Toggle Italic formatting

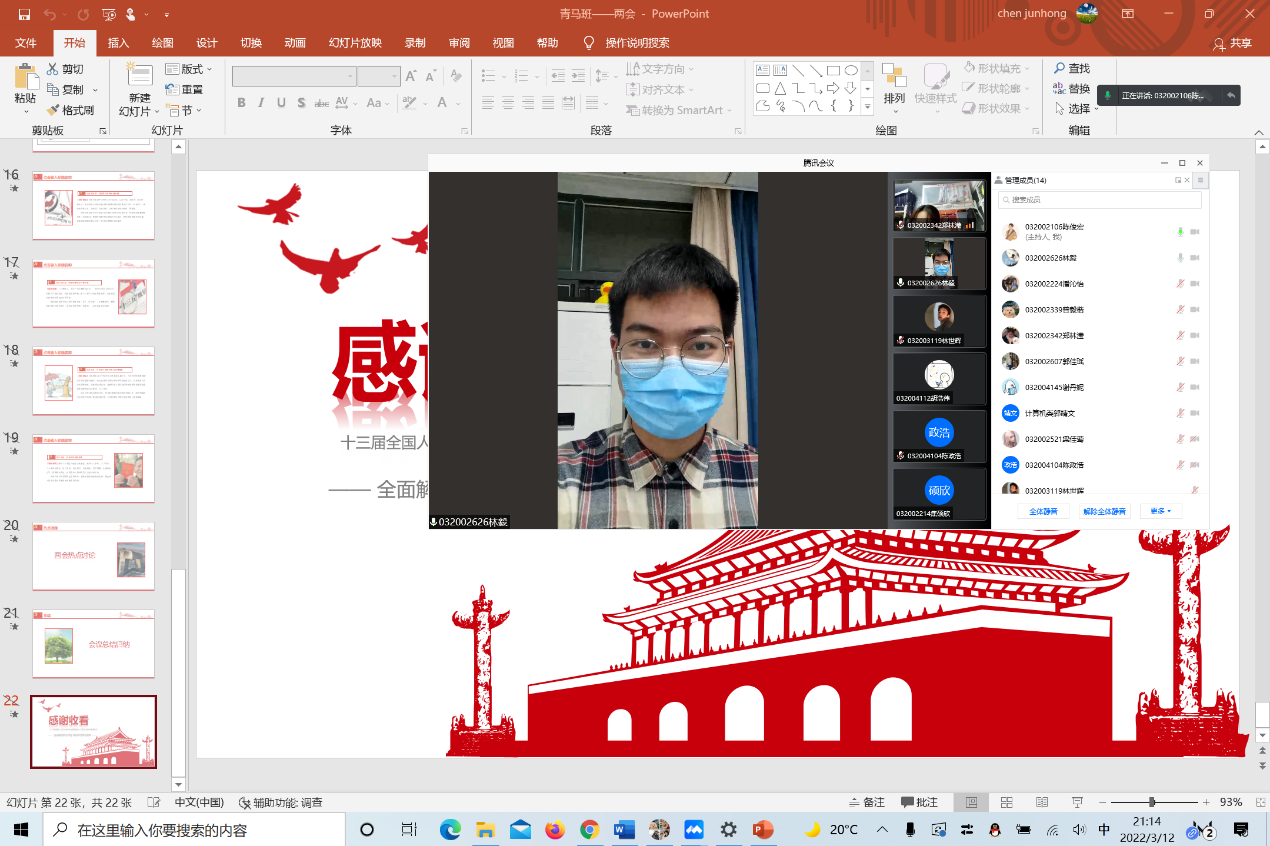[261, 103]
